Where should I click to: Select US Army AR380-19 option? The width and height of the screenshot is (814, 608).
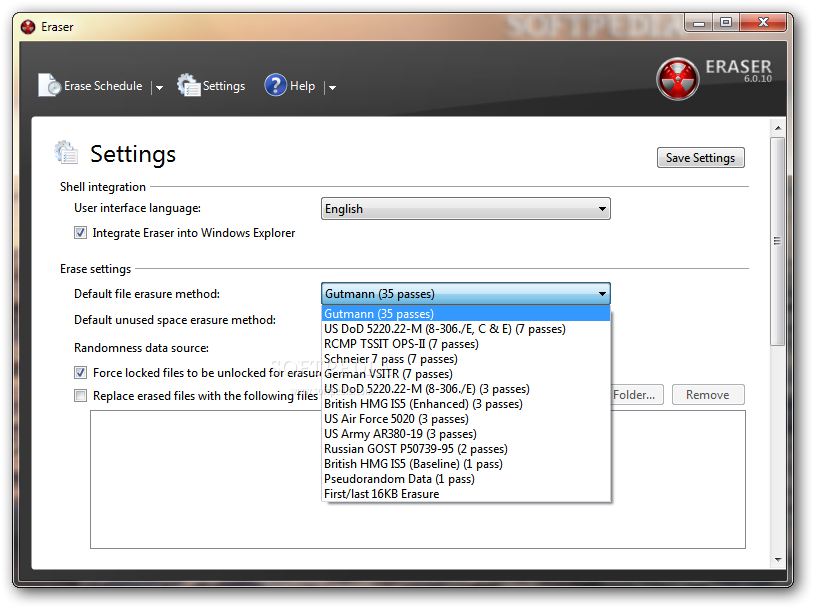[x=466, y=434]
